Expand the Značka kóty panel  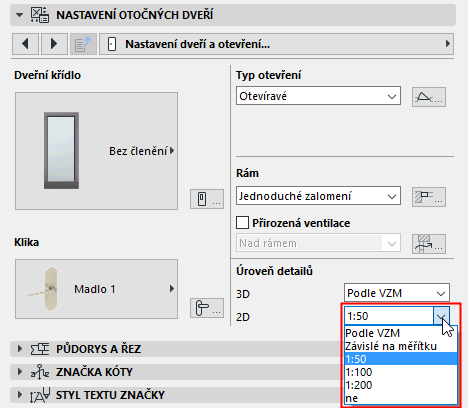[20, 372]
